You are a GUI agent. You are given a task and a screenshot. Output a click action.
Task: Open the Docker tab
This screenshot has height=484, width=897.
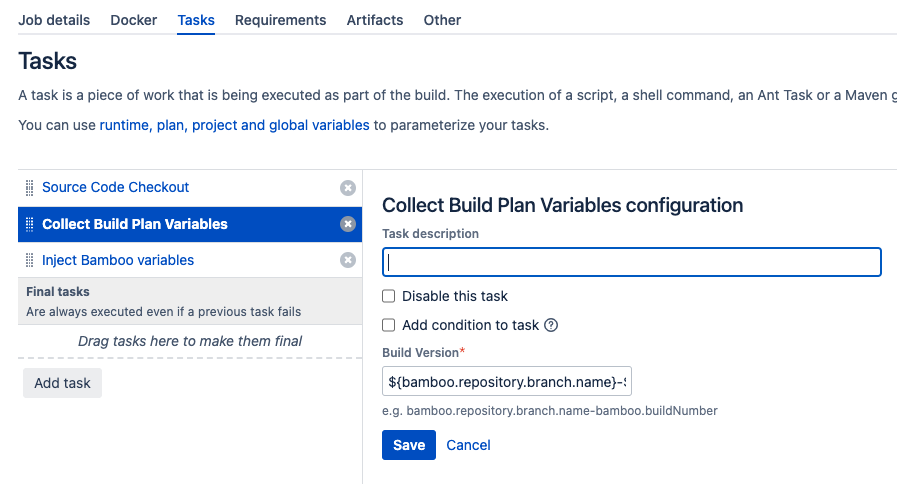point(133,20)
